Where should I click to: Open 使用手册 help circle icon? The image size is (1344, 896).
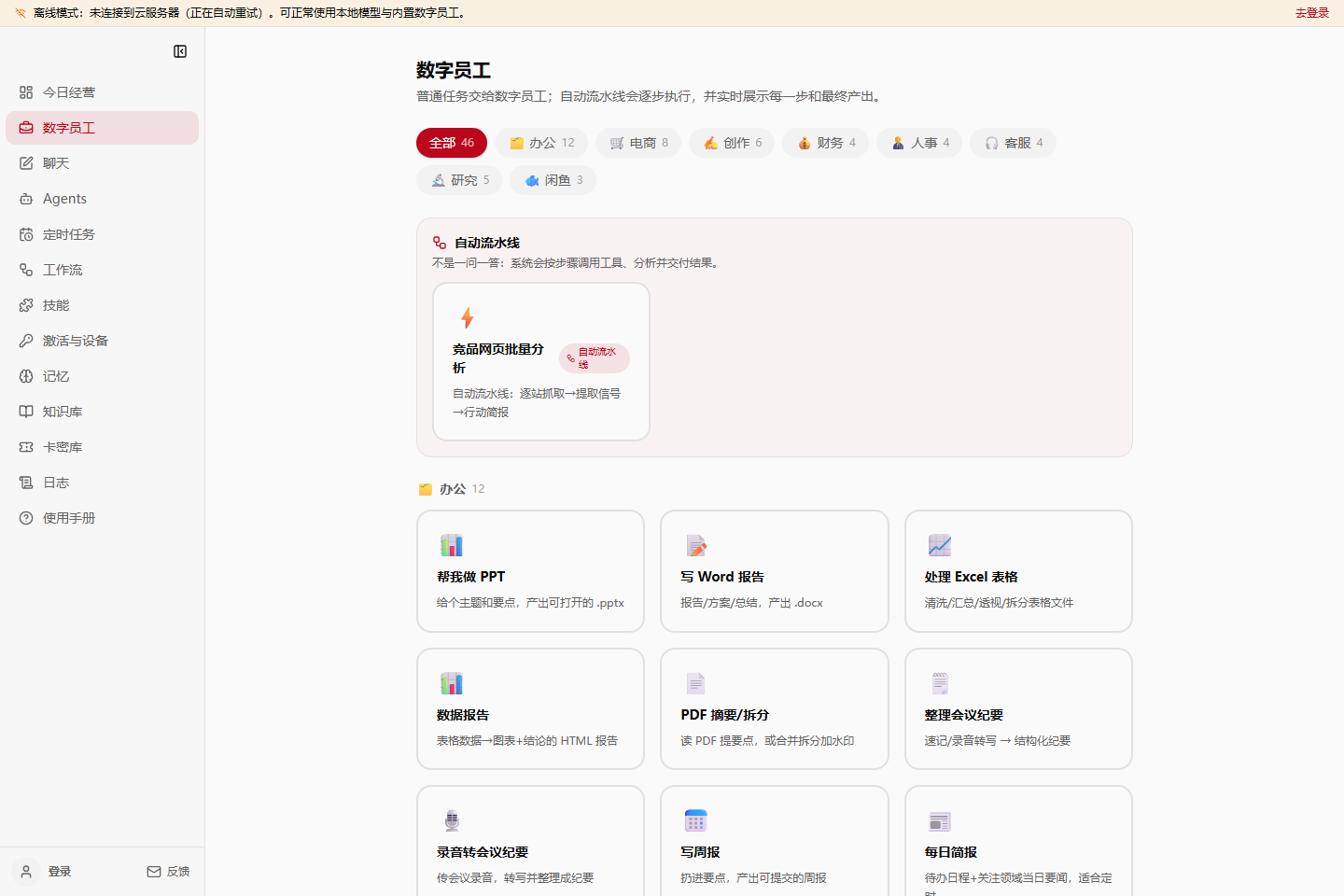pyautogui.click(x=26, y=518)
